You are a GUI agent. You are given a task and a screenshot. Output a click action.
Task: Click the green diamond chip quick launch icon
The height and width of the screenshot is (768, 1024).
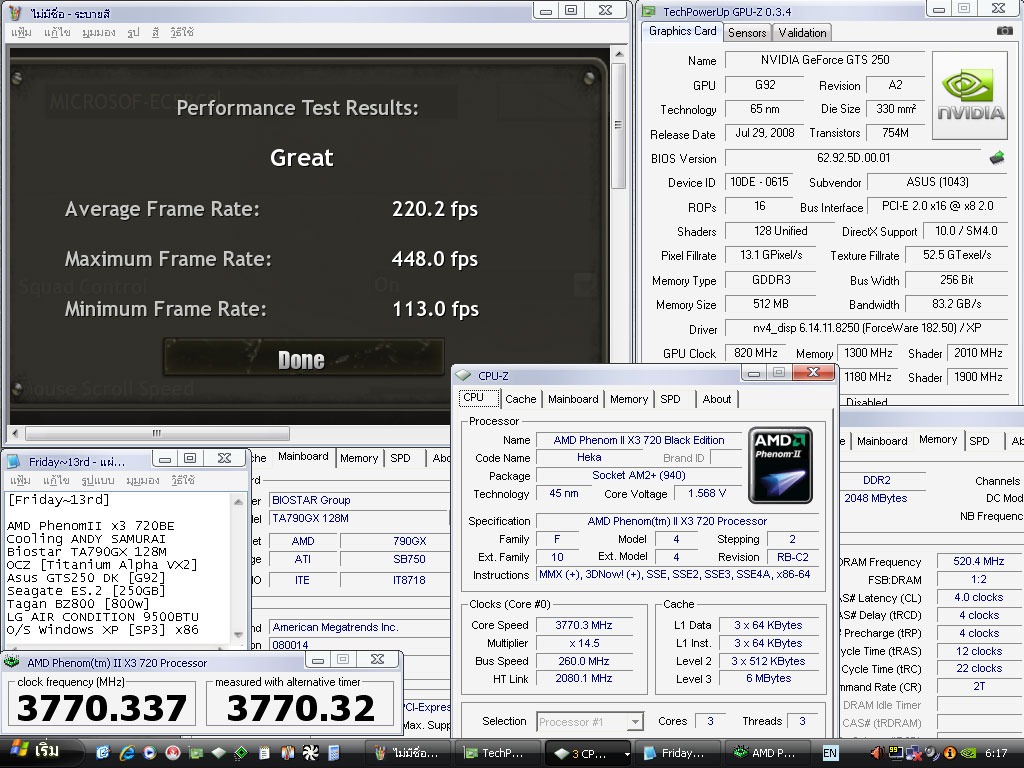click(x=241, y=753)
